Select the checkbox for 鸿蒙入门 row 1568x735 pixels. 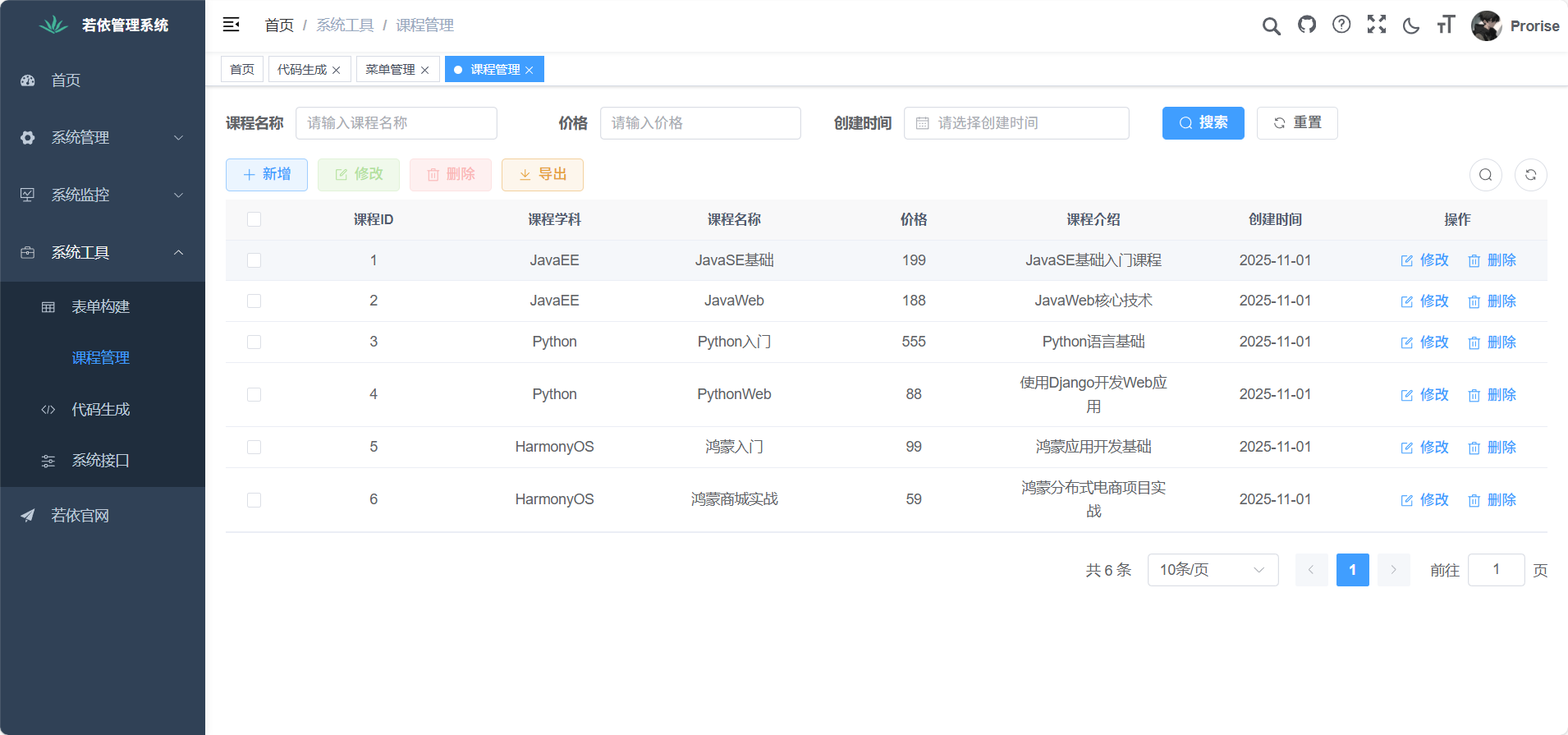coord(254,448)
